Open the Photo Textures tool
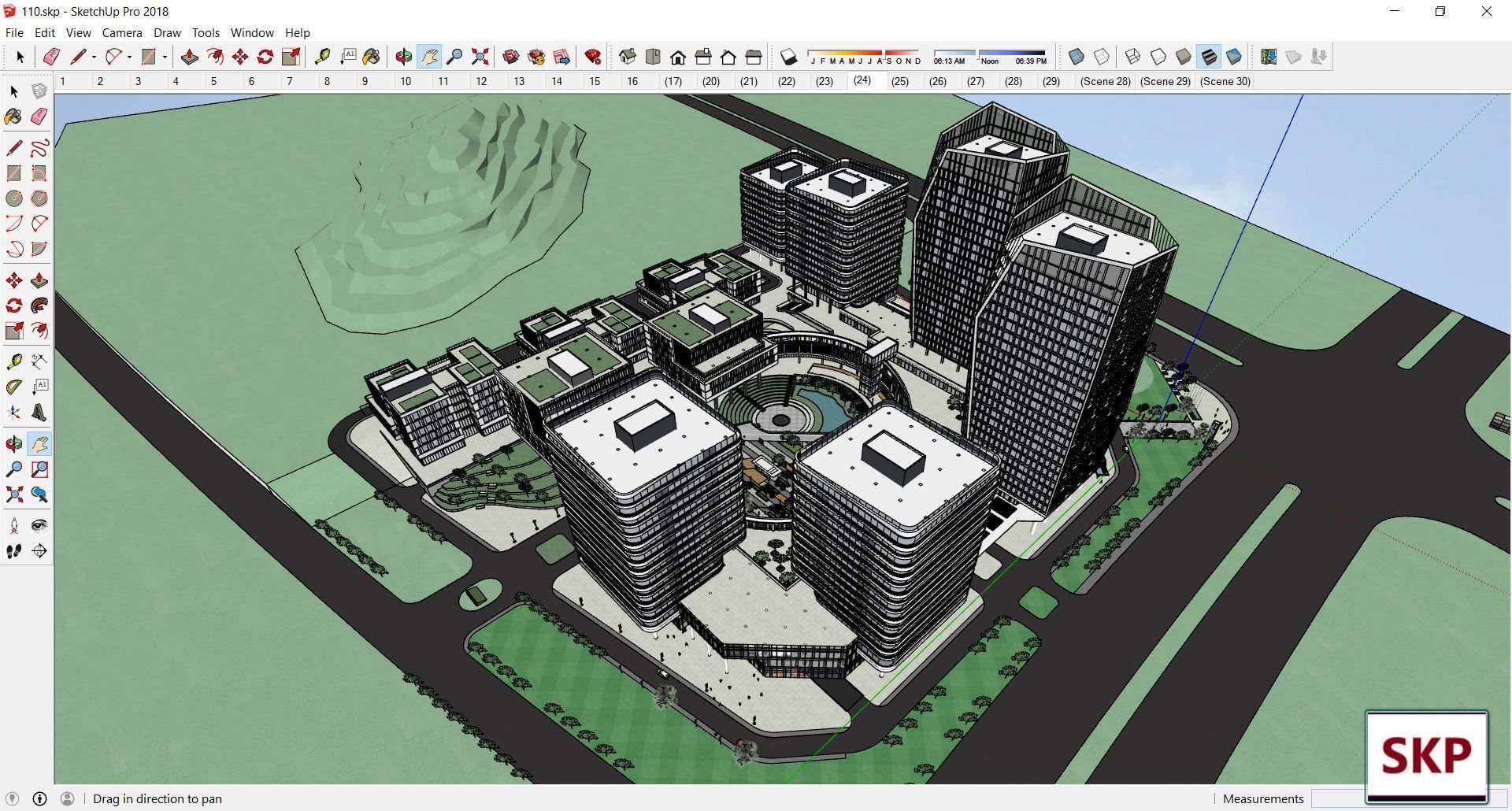The width and height of the screenshot is (1512, 811). point(1319,57)
